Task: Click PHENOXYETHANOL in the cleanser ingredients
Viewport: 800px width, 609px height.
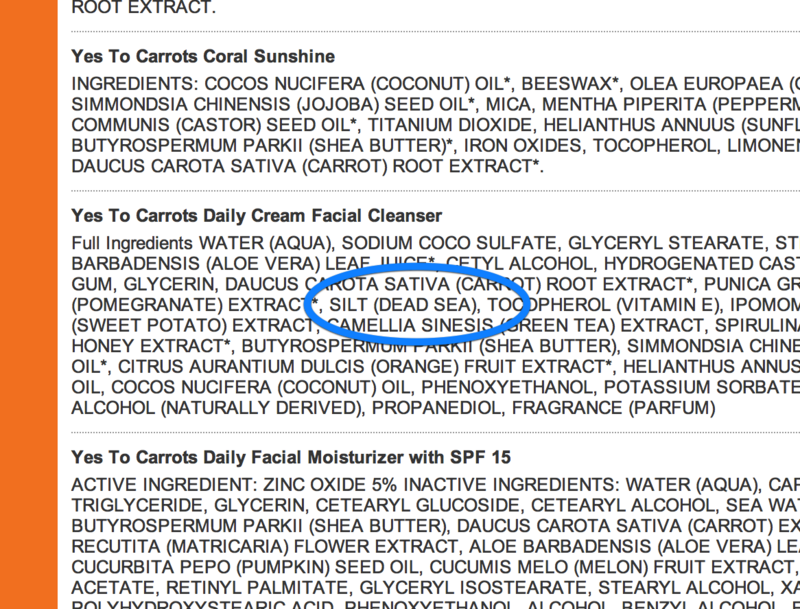Action: 507,388
